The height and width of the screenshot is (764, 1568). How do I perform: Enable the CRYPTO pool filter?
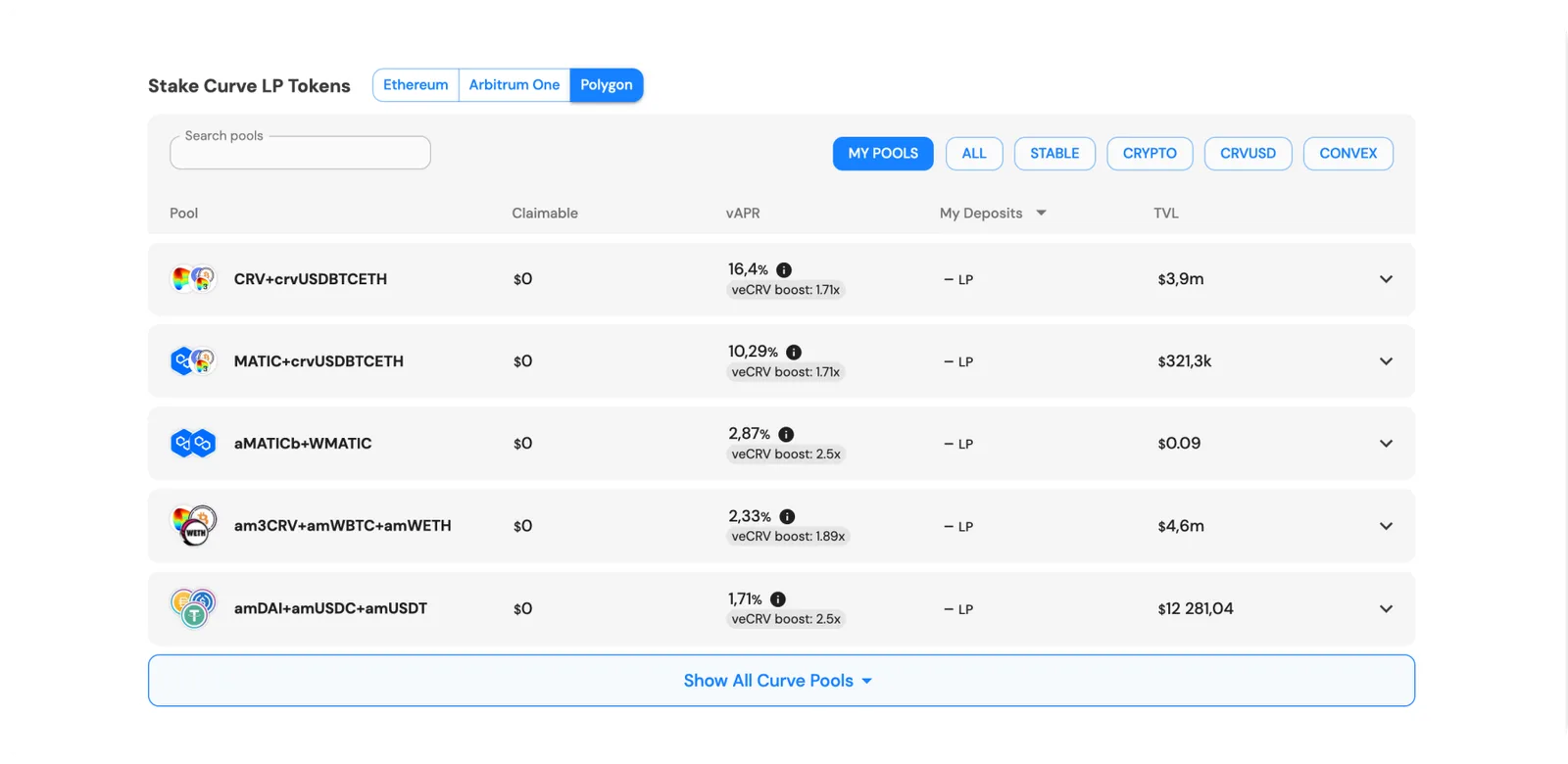pyautogui.click(x=1150, y=154)
